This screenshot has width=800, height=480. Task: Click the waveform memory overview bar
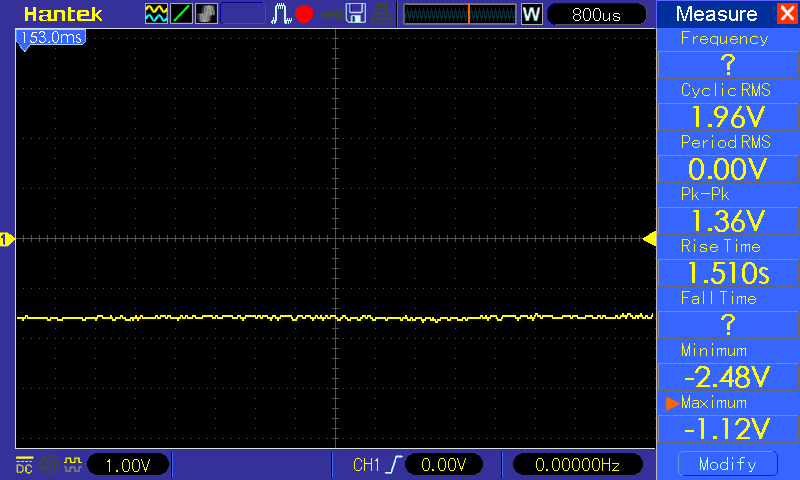click(x=460, y=14)
